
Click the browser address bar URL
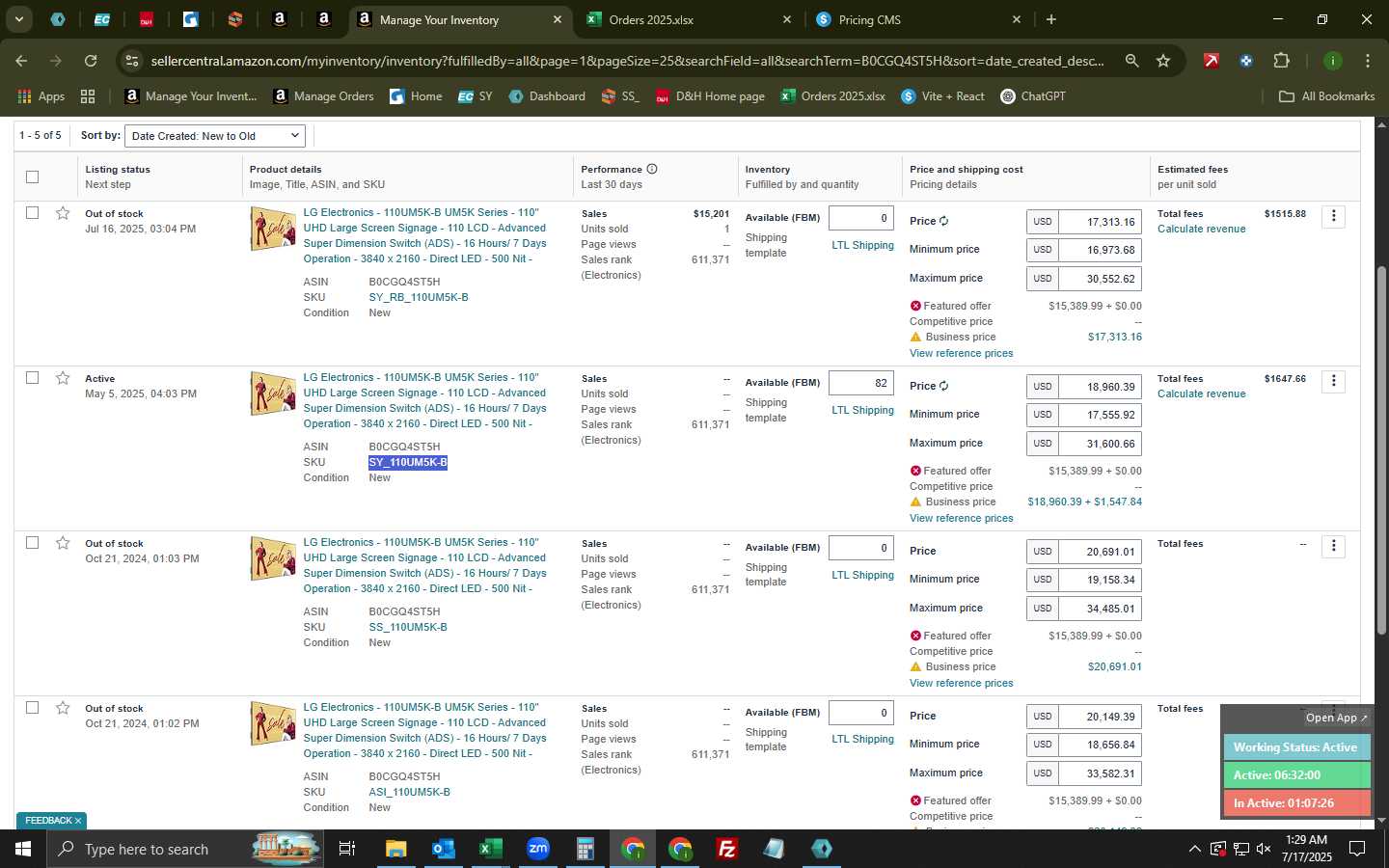627,61
